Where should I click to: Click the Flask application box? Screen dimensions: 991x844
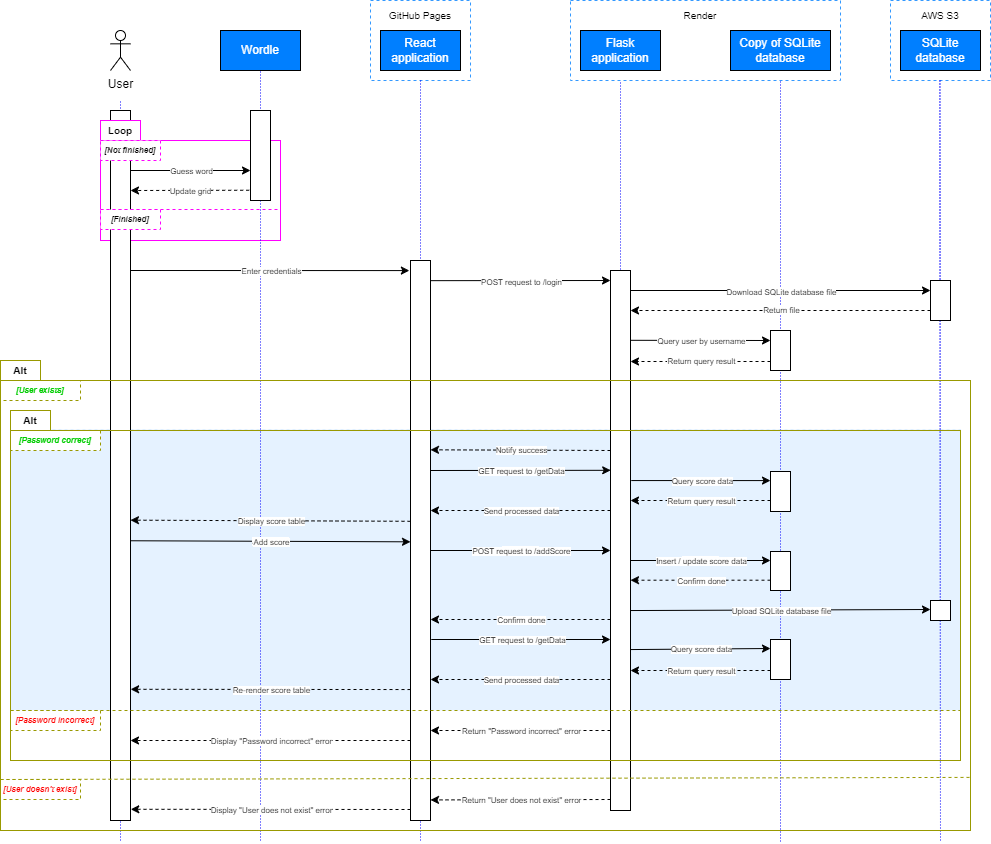[620, 50]
